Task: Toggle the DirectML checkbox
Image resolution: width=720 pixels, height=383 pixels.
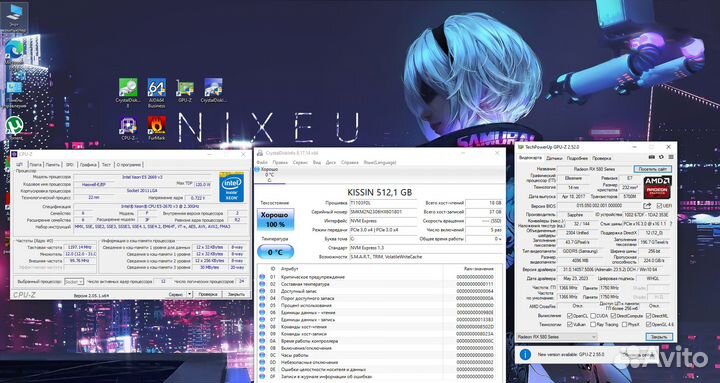Action: point(648,316)
